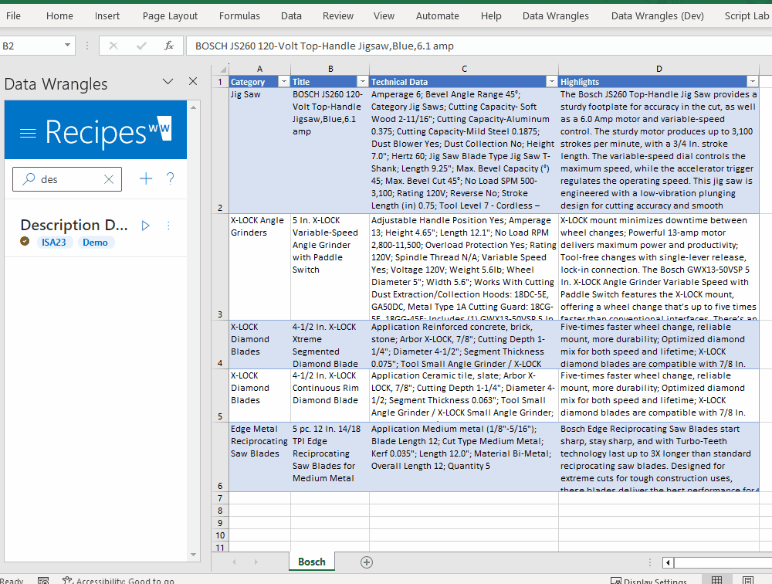Switch to the Home ribbon tab
The height and width of the screenshot is (584, 772).
coord(60,16)
